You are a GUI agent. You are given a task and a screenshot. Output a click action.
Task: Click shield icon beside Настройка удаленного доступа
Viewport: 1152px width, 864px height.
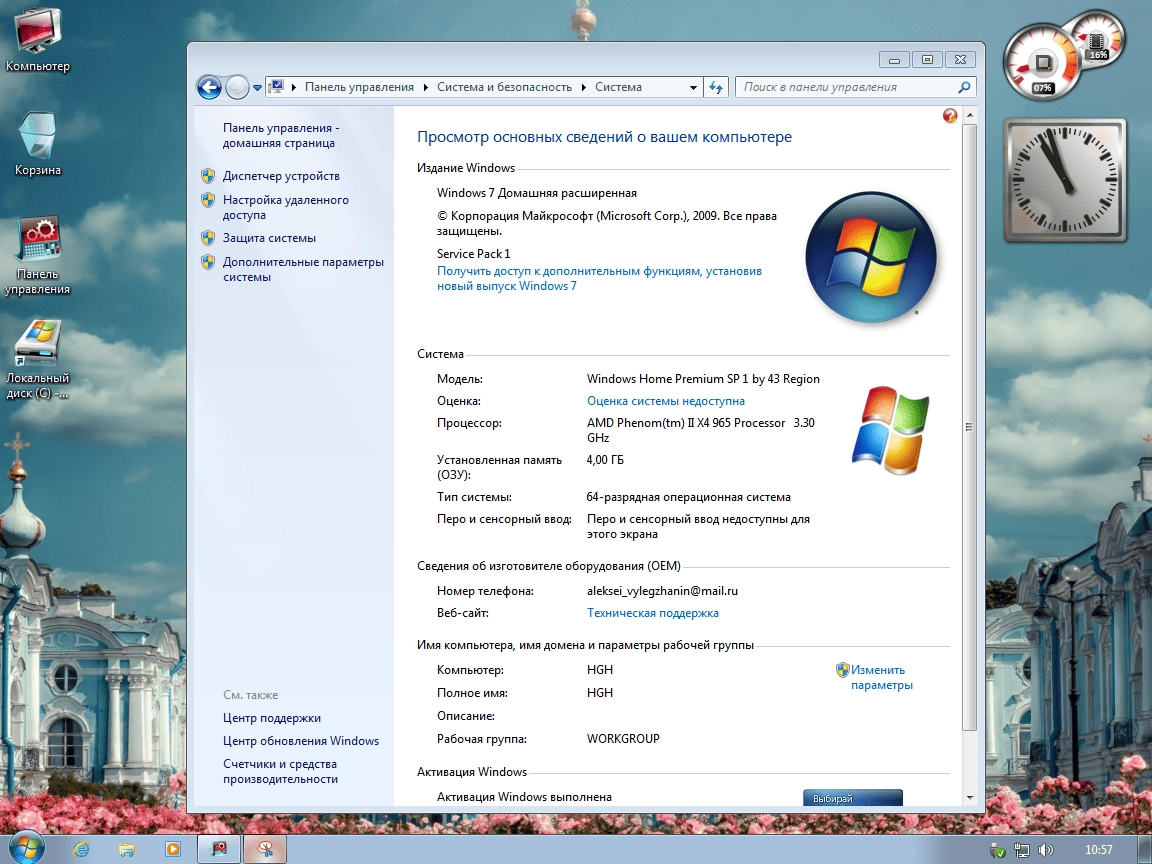point(208,200)
